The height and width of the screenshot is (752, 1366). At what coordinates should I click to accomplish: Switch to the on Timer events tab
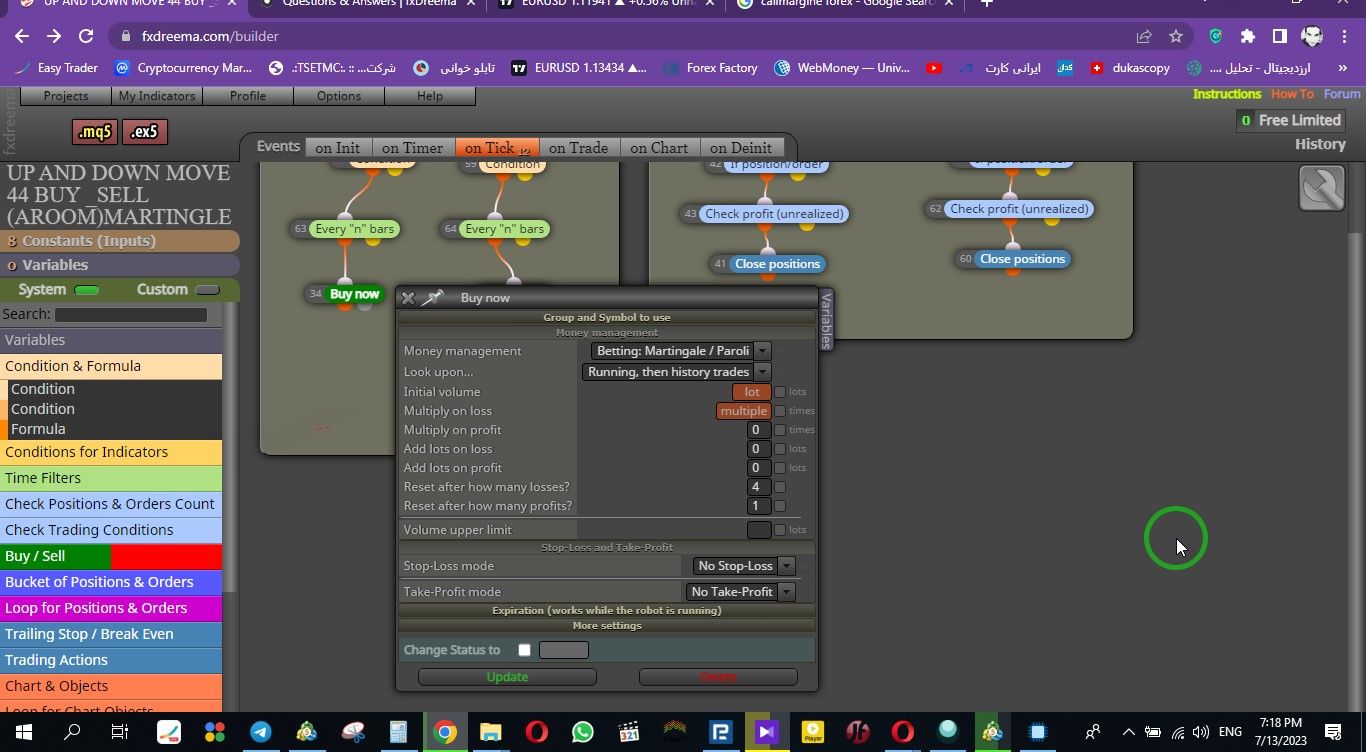pyautogui.click(x=412, y=148)
